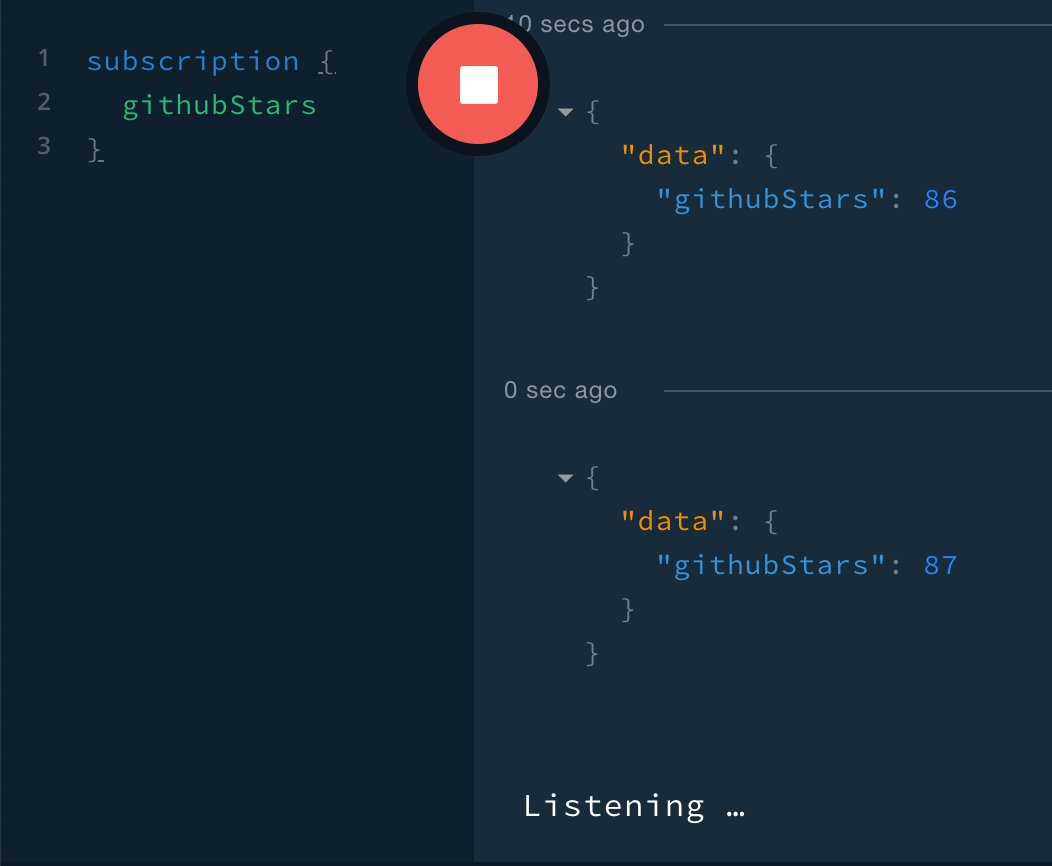
Task: Click the value 87 in response
Action: [x=941, y=566]
